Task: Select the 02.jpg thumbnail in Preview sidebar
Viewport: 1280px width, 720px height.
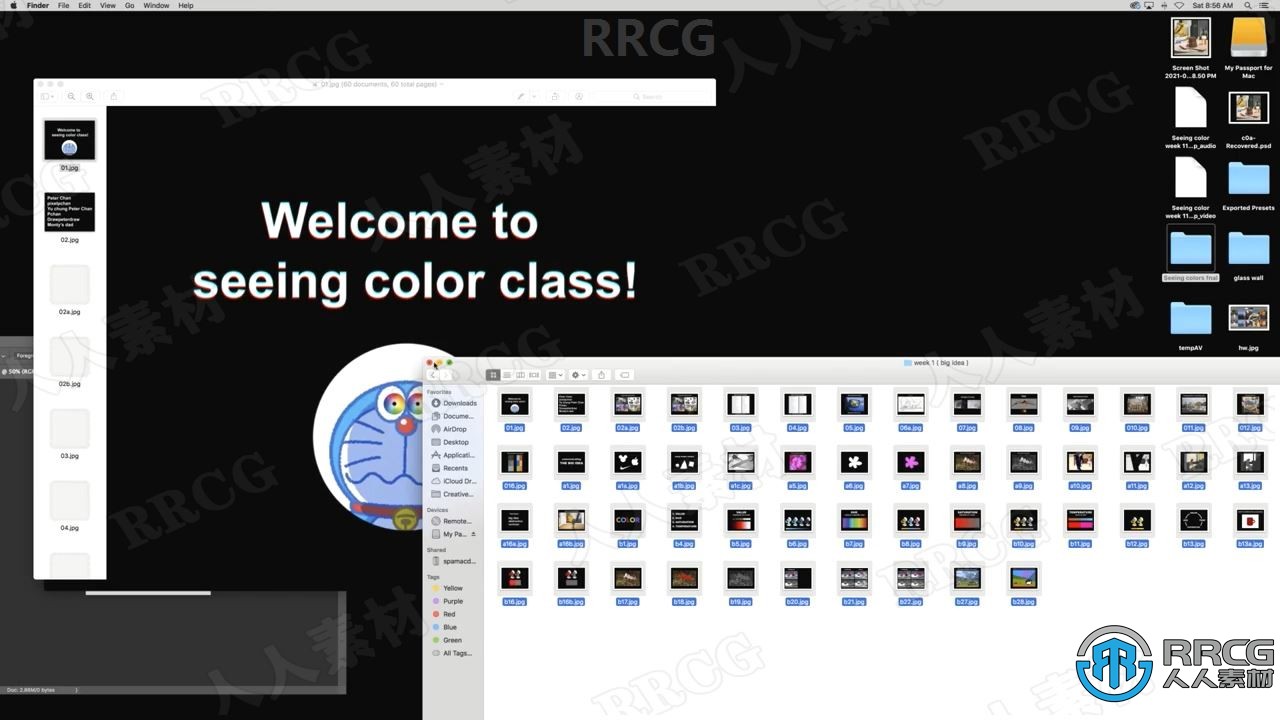Action: 69,212
